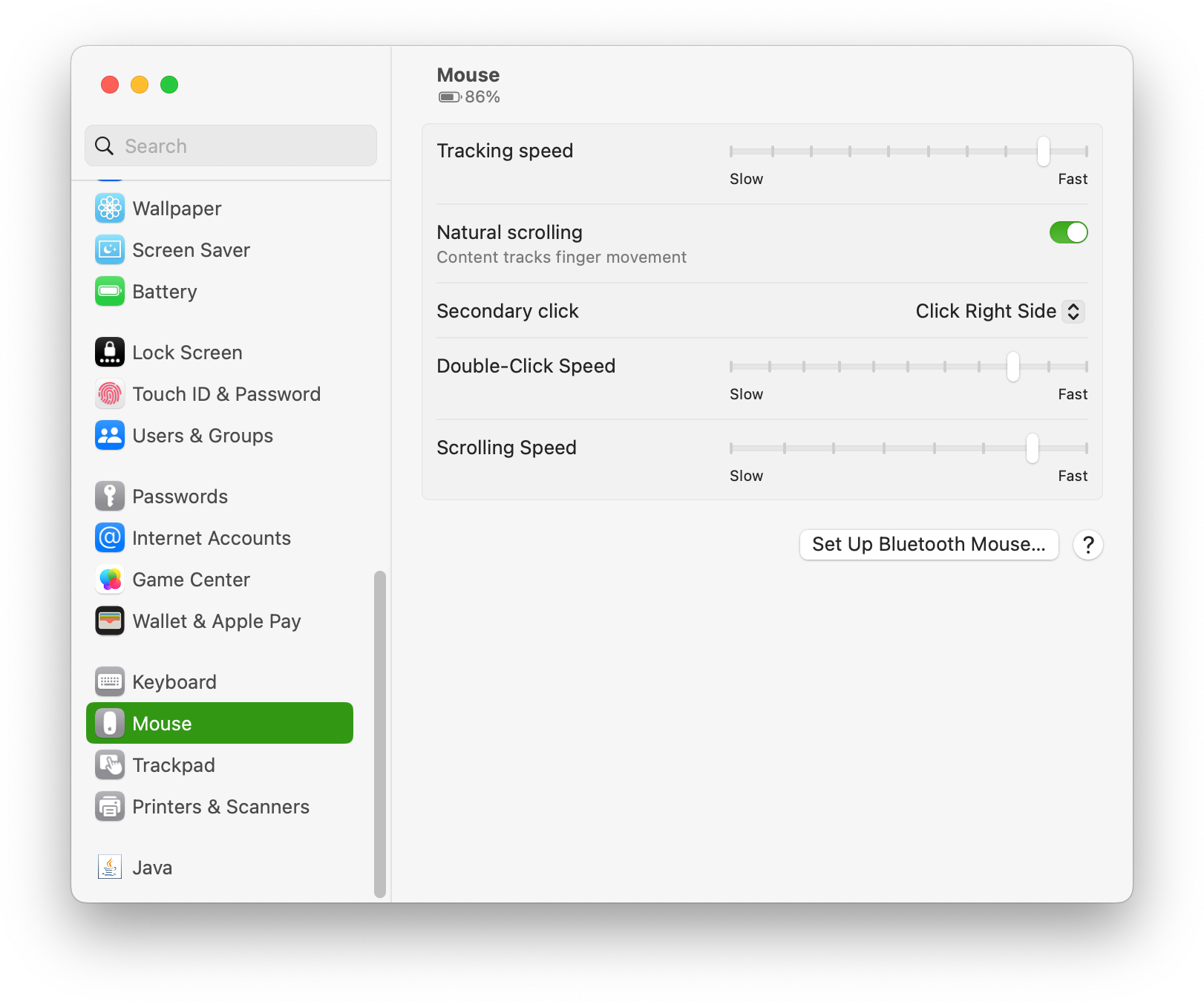Click the yellow minimize window button
Screen dimensions: 1204x1002
[140, 85]
